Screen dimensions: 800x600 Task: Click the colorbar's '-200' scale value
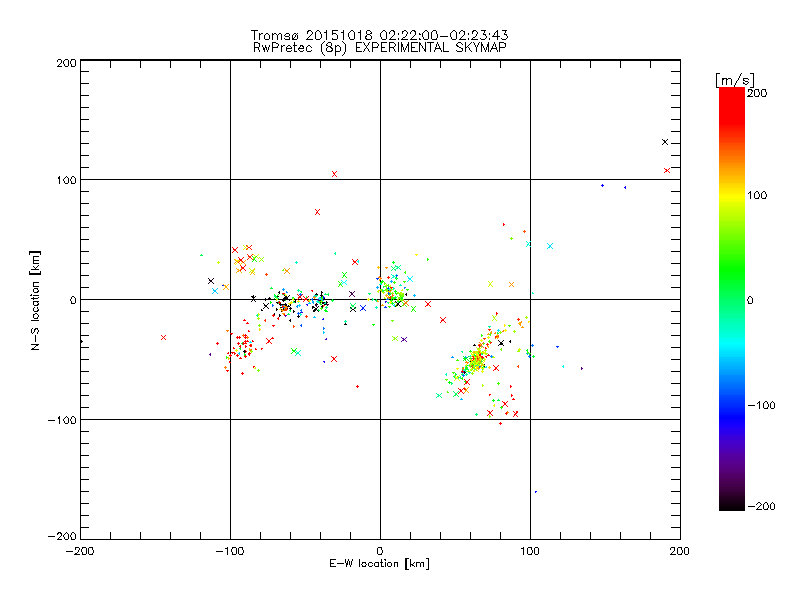761,506
